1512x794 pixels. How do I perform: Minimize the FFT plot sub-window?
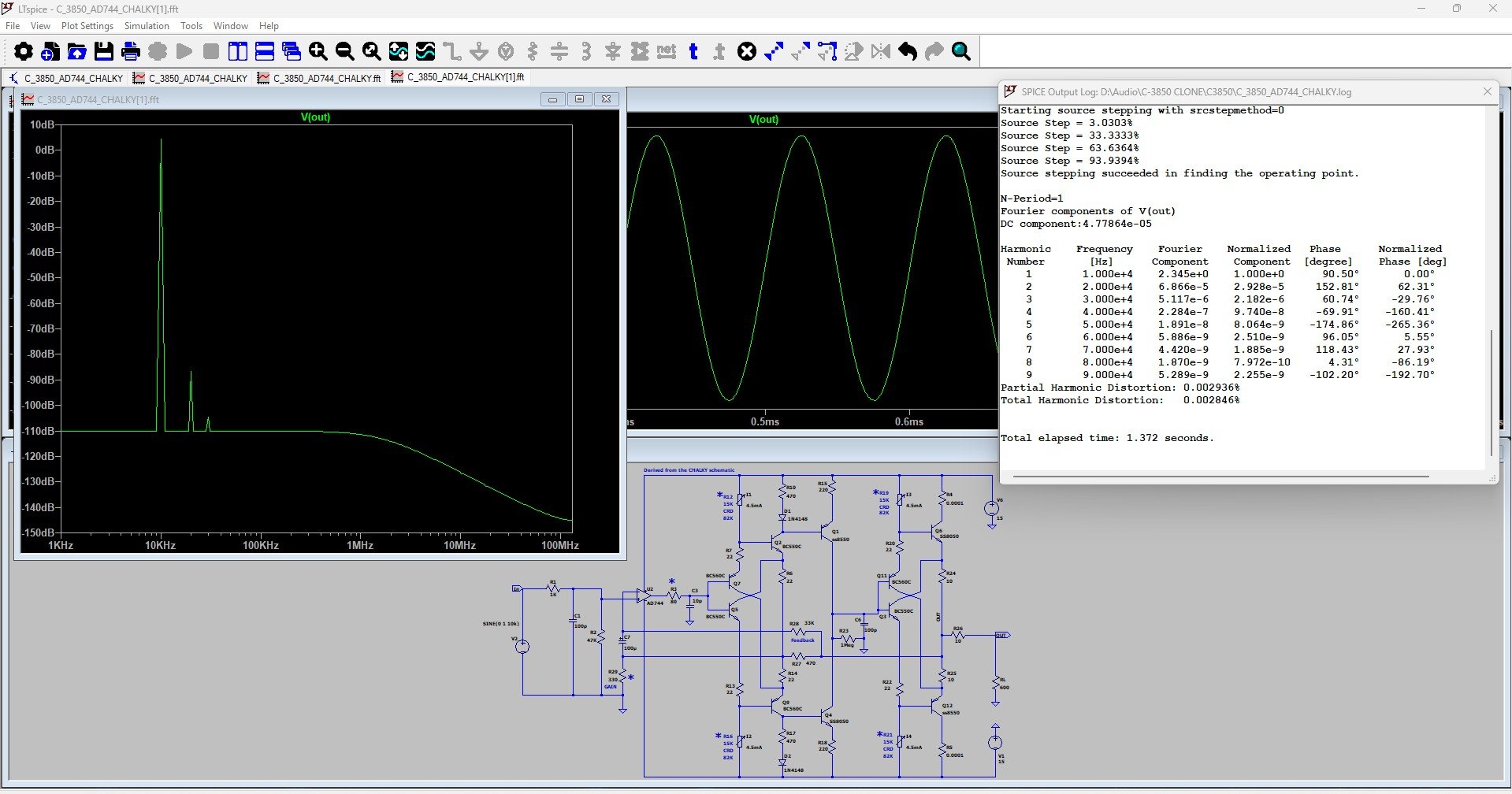(x=552, y=99)
